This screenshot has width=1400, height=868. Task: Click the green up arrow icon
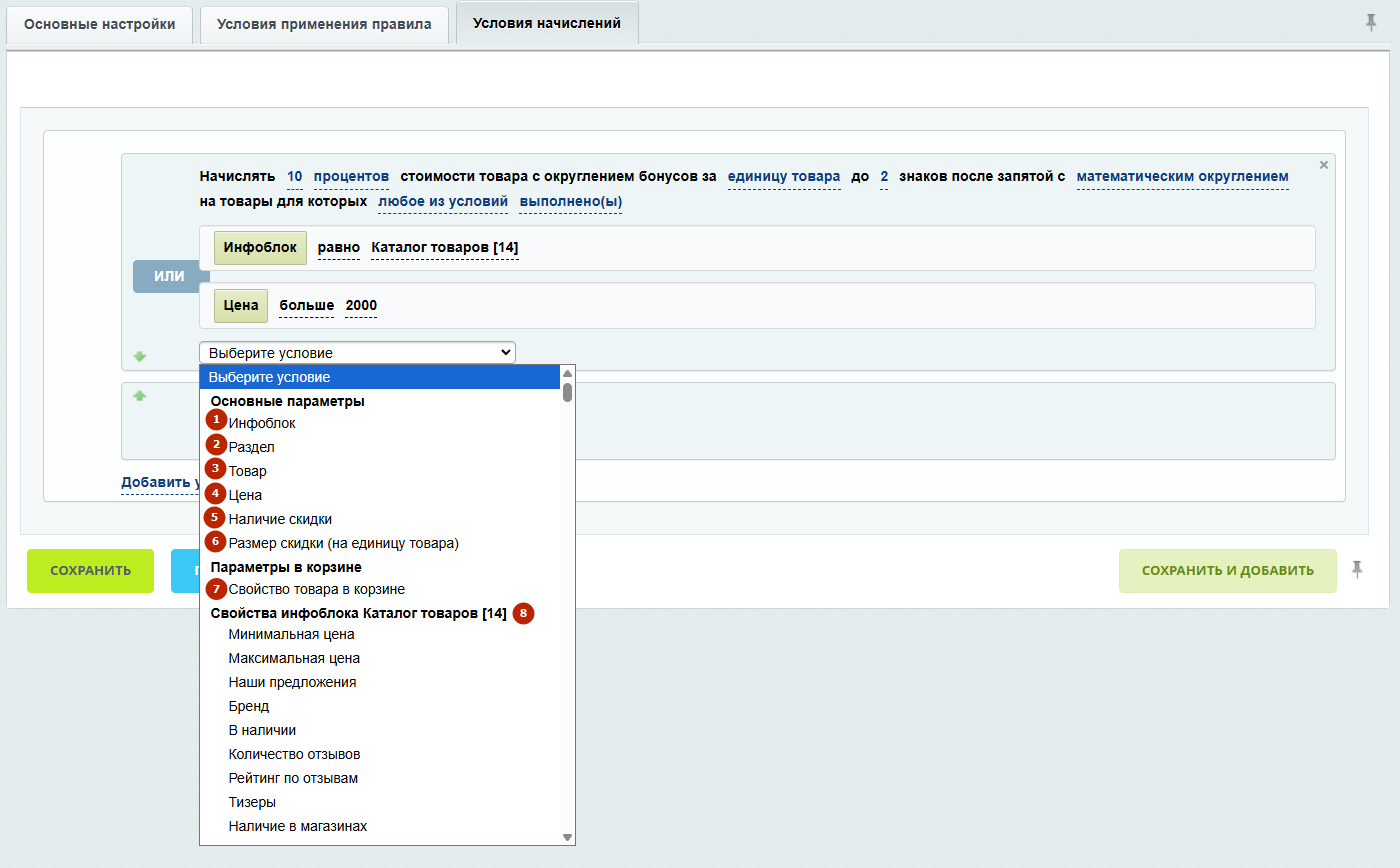tap(140, 395)
